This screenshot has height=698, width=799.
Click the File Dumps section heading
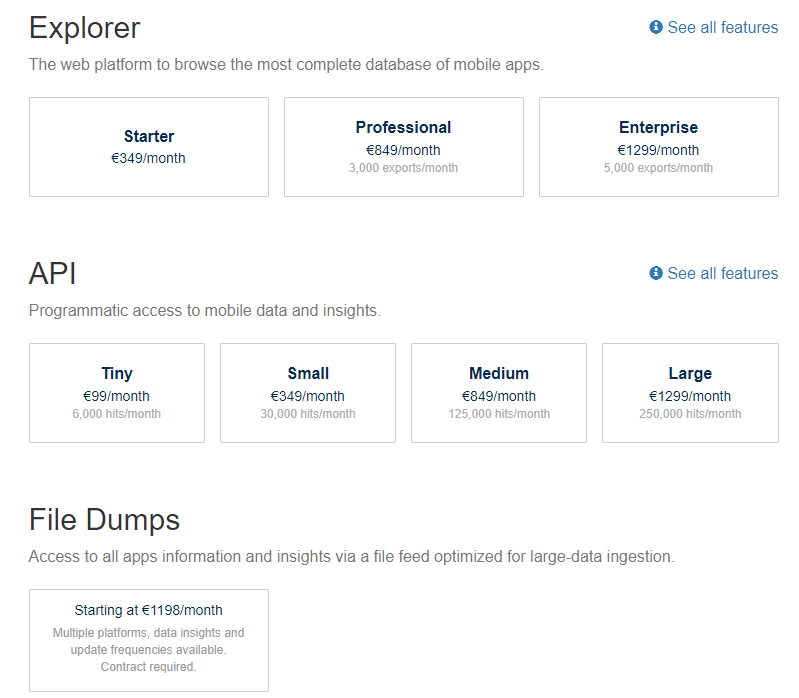pyautogui.click(x=105, y=520)
